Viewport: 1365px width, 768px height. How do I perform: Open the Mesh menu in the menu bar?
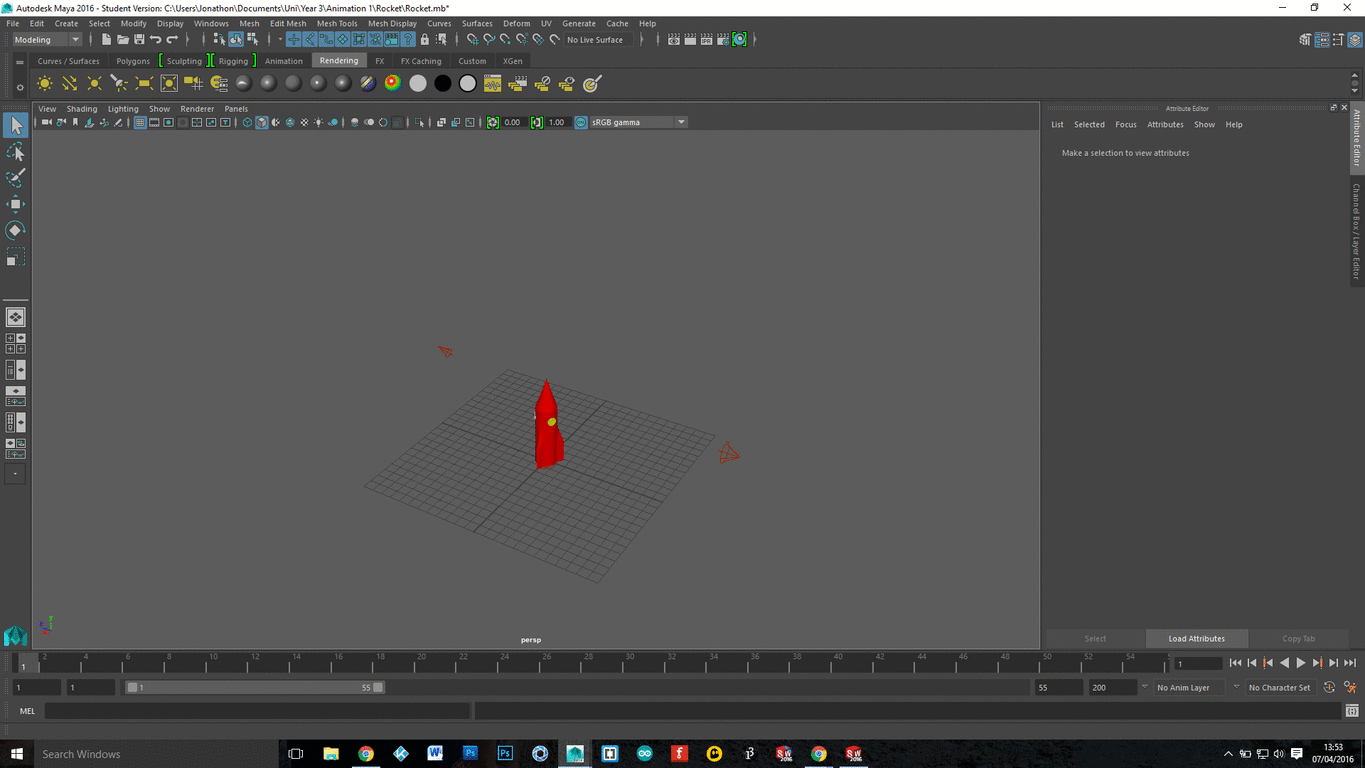(249, 23)
